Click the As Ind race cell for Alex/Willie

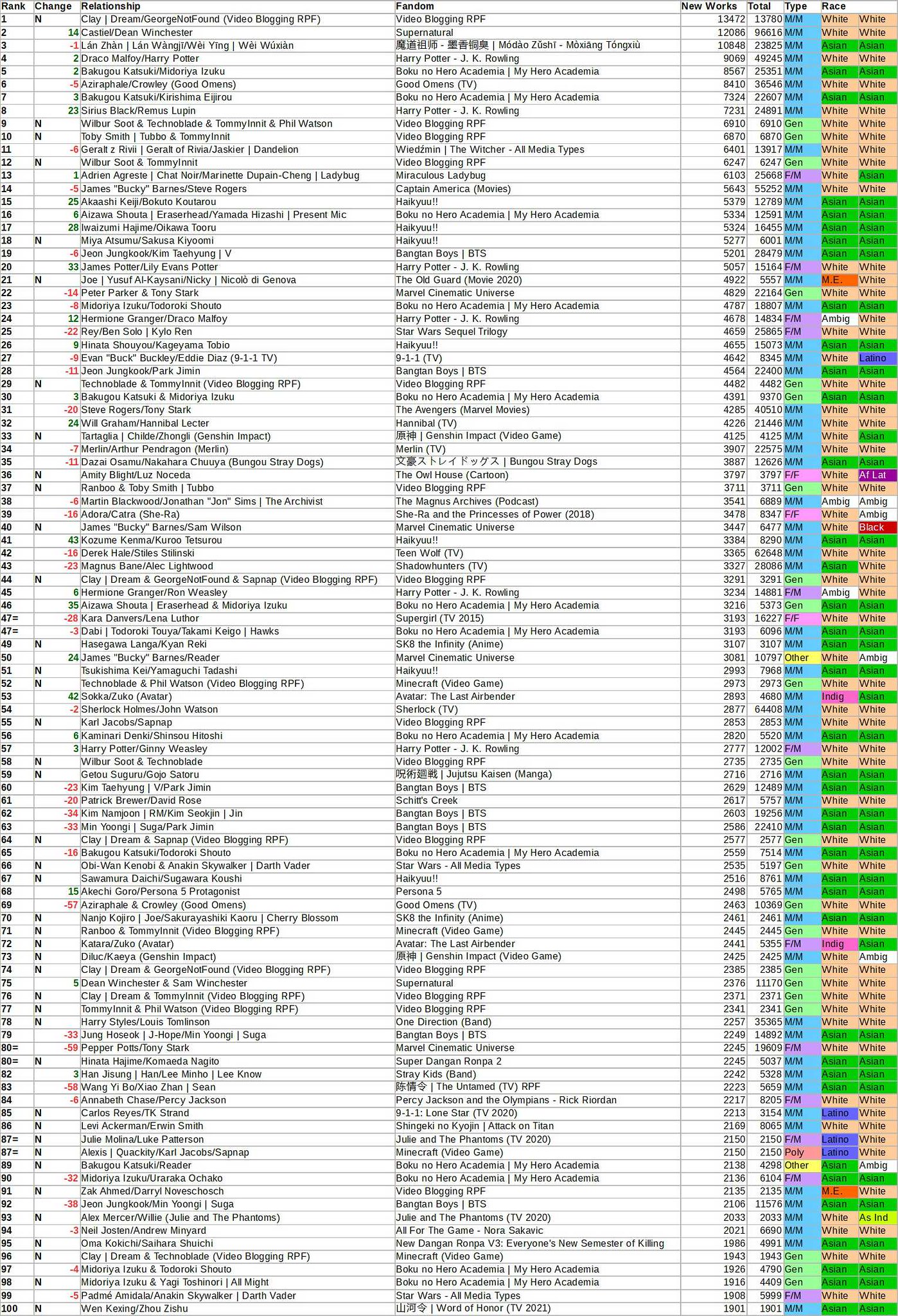click(877, 1218)
